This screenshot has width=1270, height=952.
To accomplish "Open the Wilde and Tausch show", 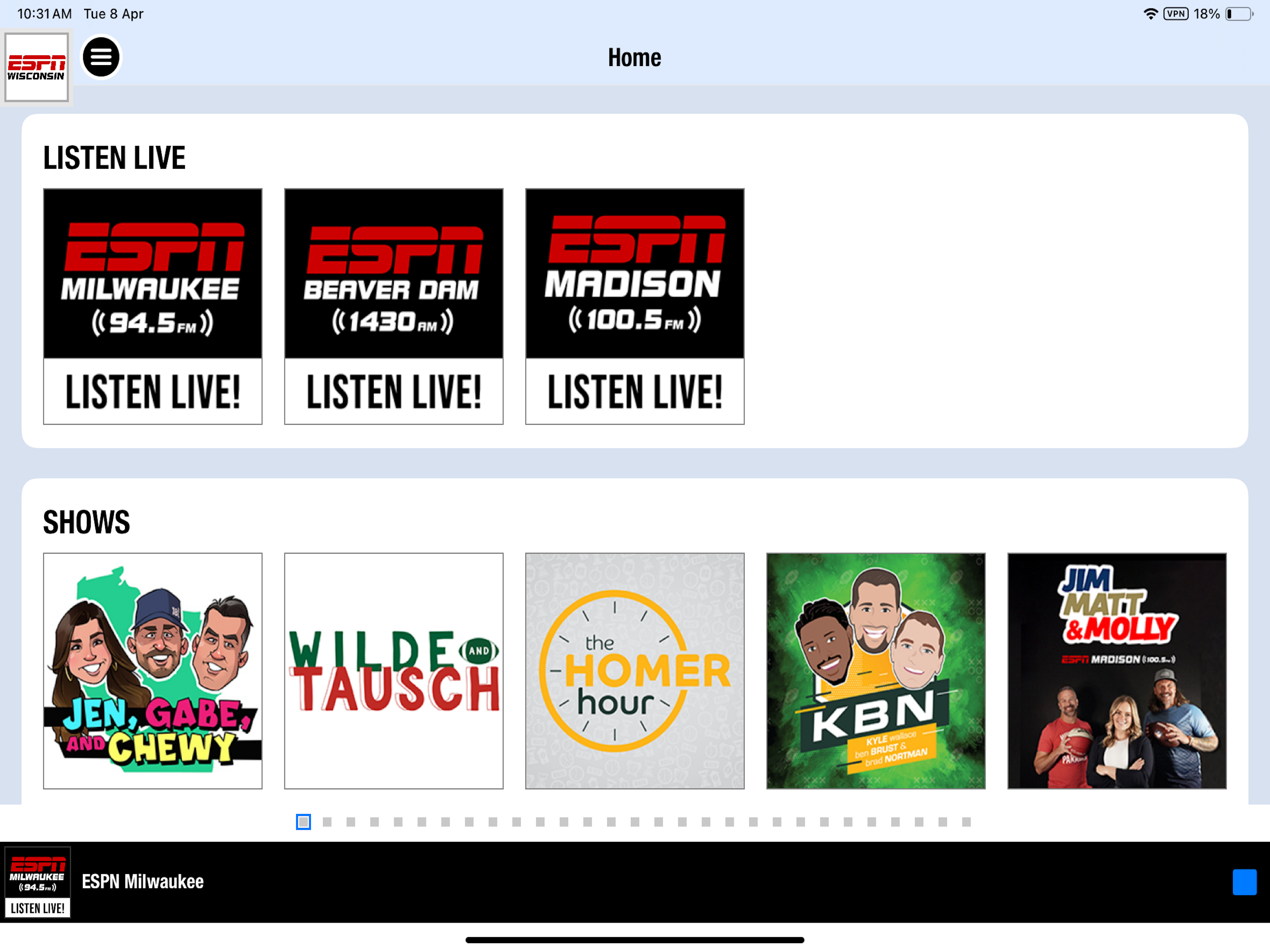I will click(x=394, y=671).
